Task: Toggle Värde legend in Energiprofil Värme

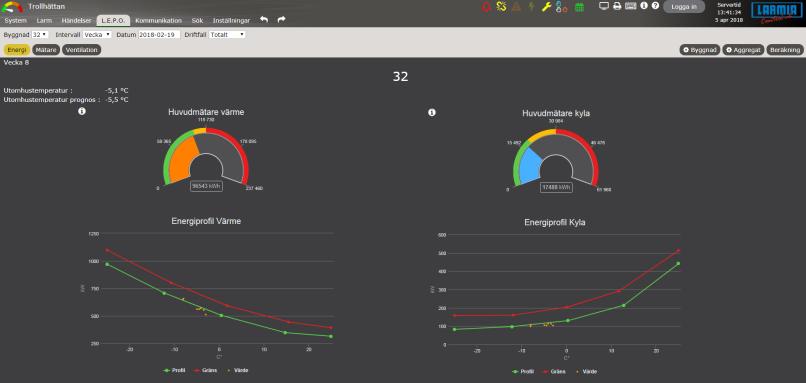Action: [x=237, y=370]
